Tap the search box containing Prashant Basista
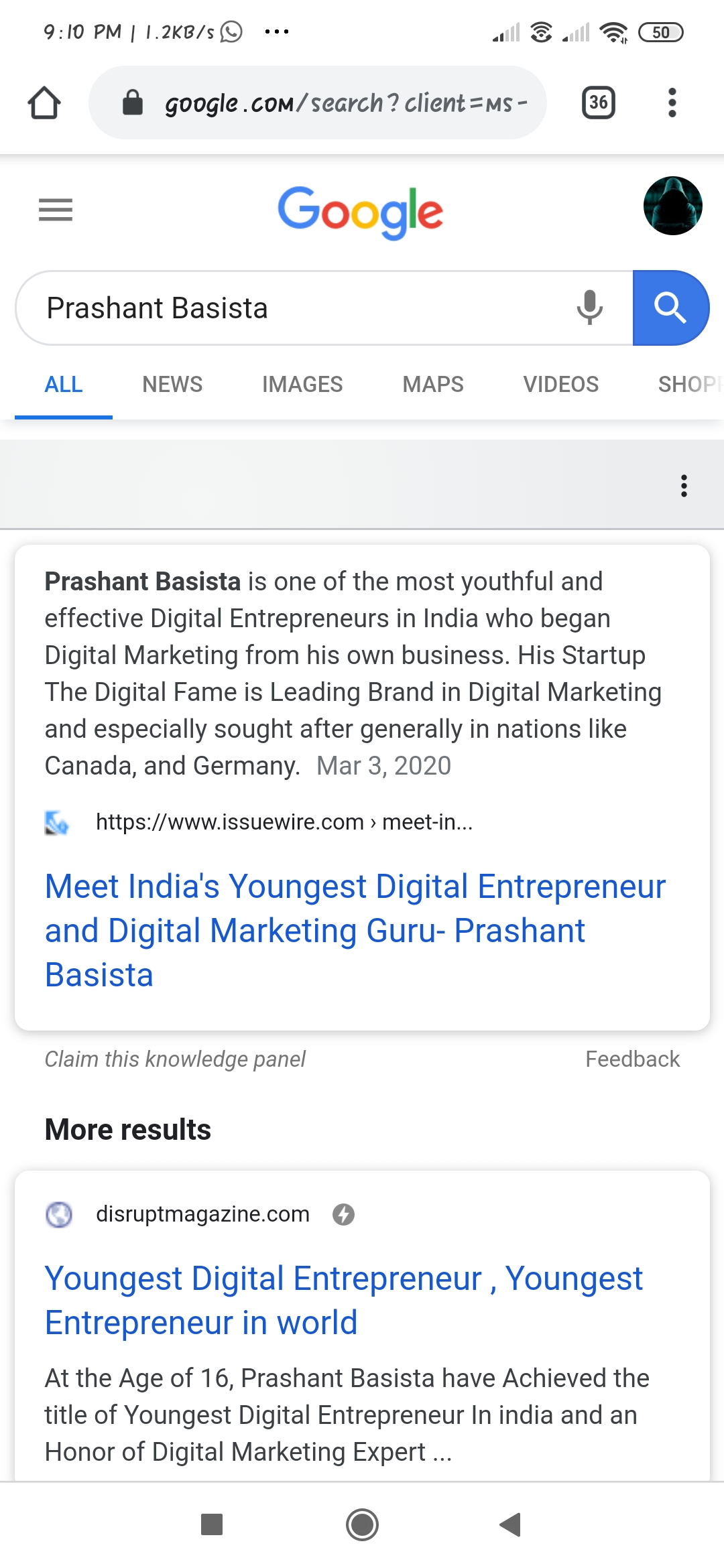Viewport: 724px width, 1568px height. [x=295, y=308]
